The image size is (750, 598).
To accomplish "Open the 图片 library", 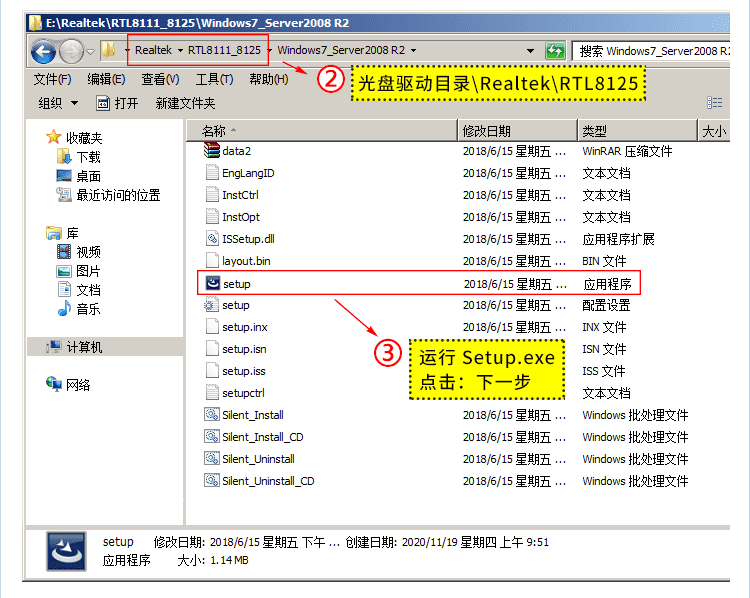I will point(78,271).
